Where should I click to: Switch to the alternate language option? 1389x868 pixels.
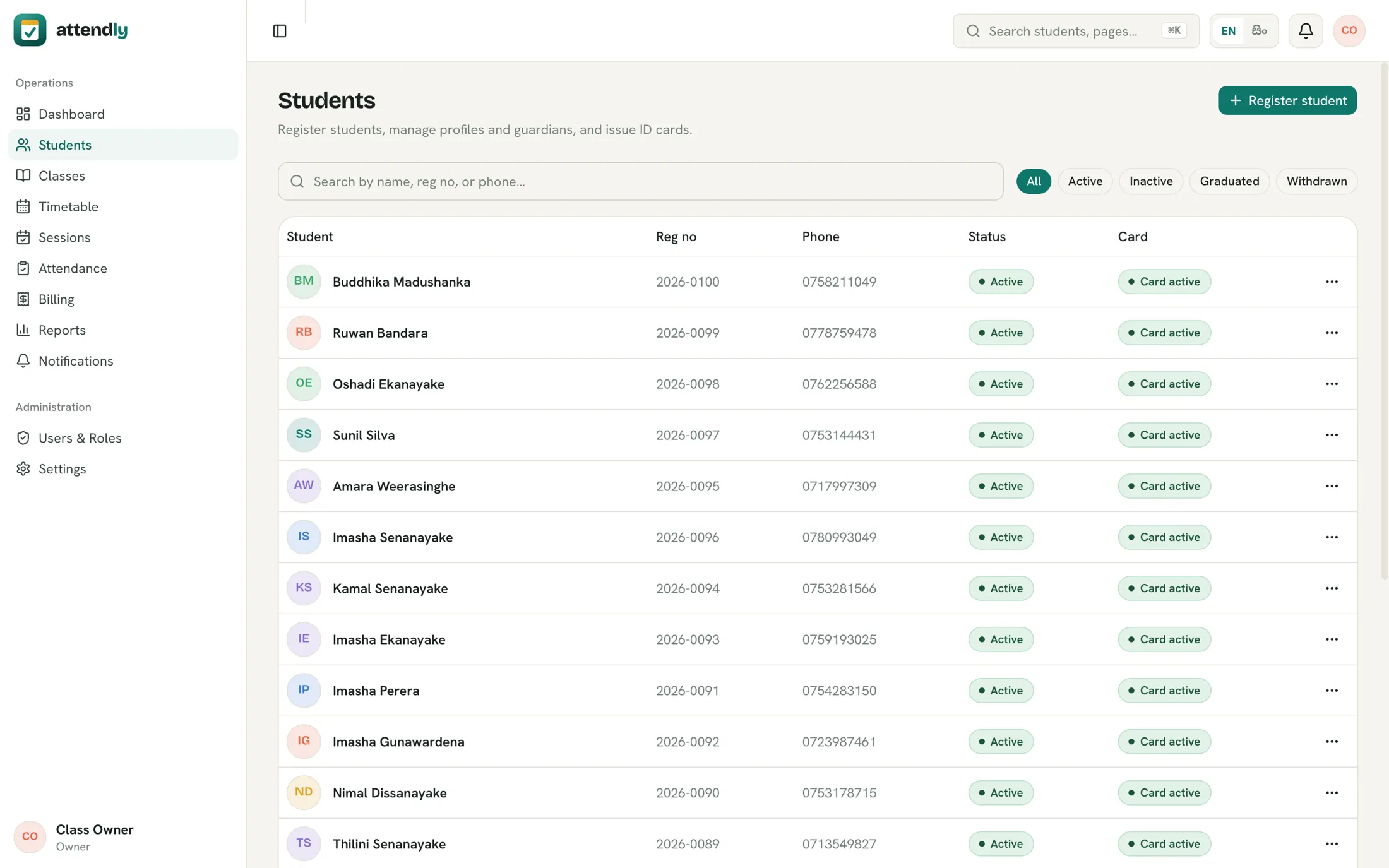click(1260, 31)
